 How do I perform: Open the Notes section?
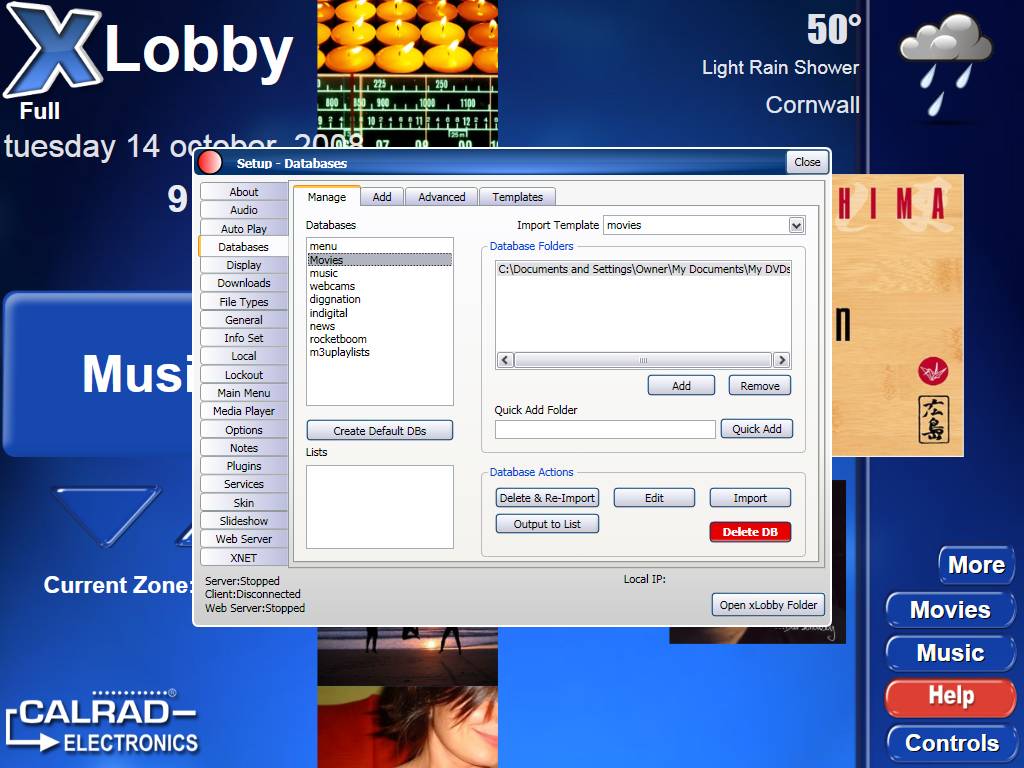coord(244,448)
